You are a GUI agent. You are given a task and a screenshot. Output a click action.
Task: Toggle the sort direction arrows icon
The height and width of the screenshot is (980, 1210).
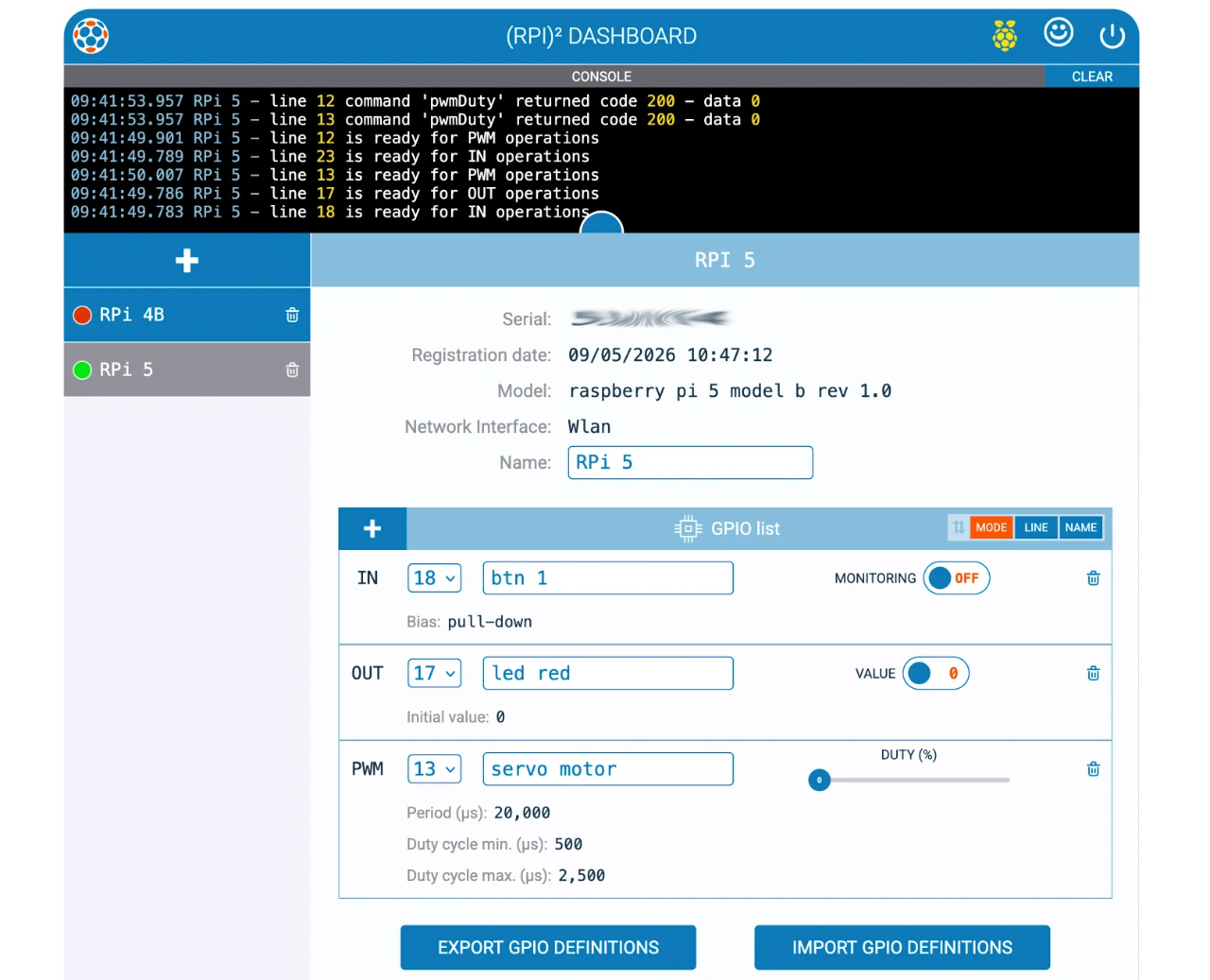tap(959, 527)
